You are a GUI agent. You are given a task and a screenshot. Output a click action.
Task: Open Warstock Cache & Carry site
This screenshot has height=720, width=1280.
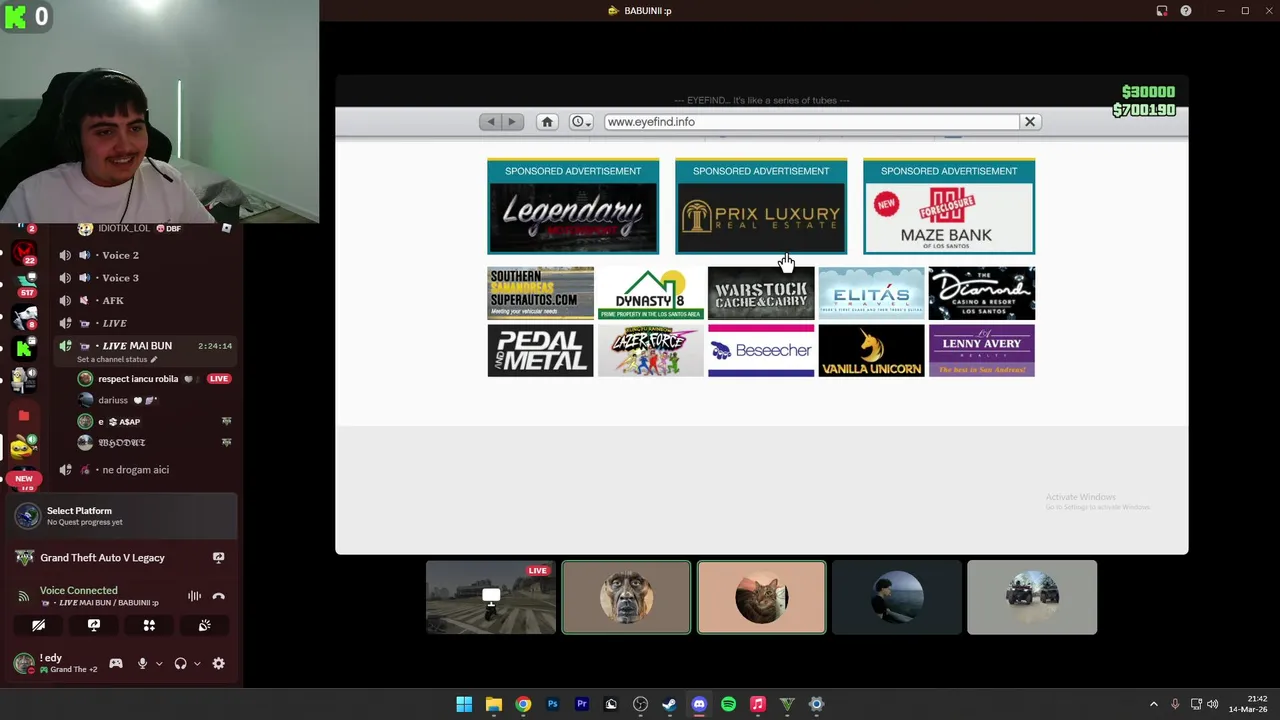pyautogui.click(x=761, y=293)
